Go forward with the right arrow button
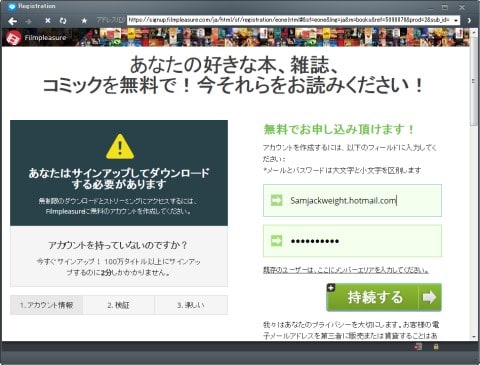 [29, 21]
